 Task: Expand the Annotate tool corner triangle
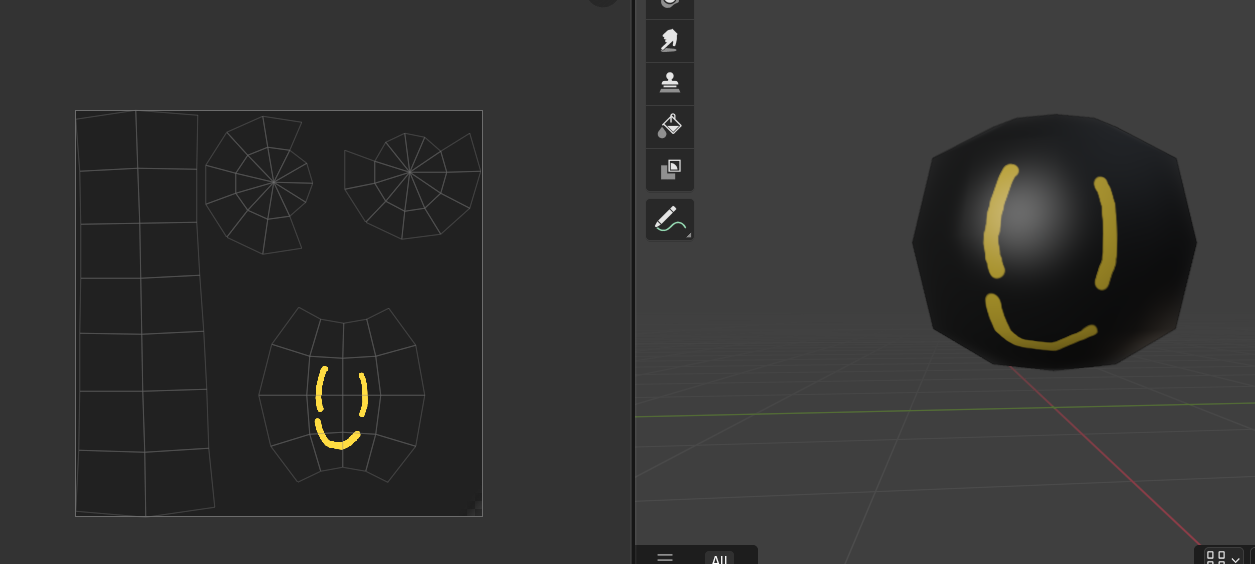click(688, 234)
